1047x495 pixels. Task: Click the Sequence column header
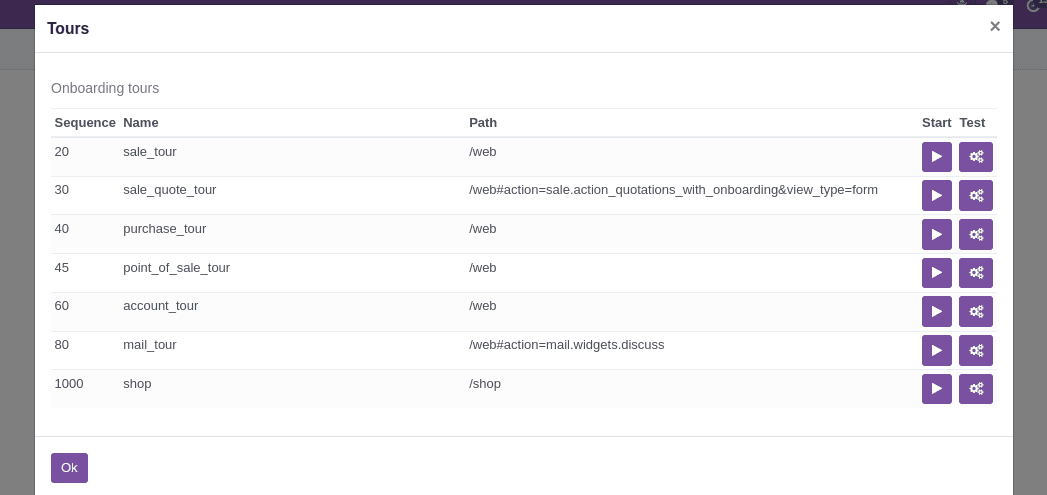pos(85,123)
